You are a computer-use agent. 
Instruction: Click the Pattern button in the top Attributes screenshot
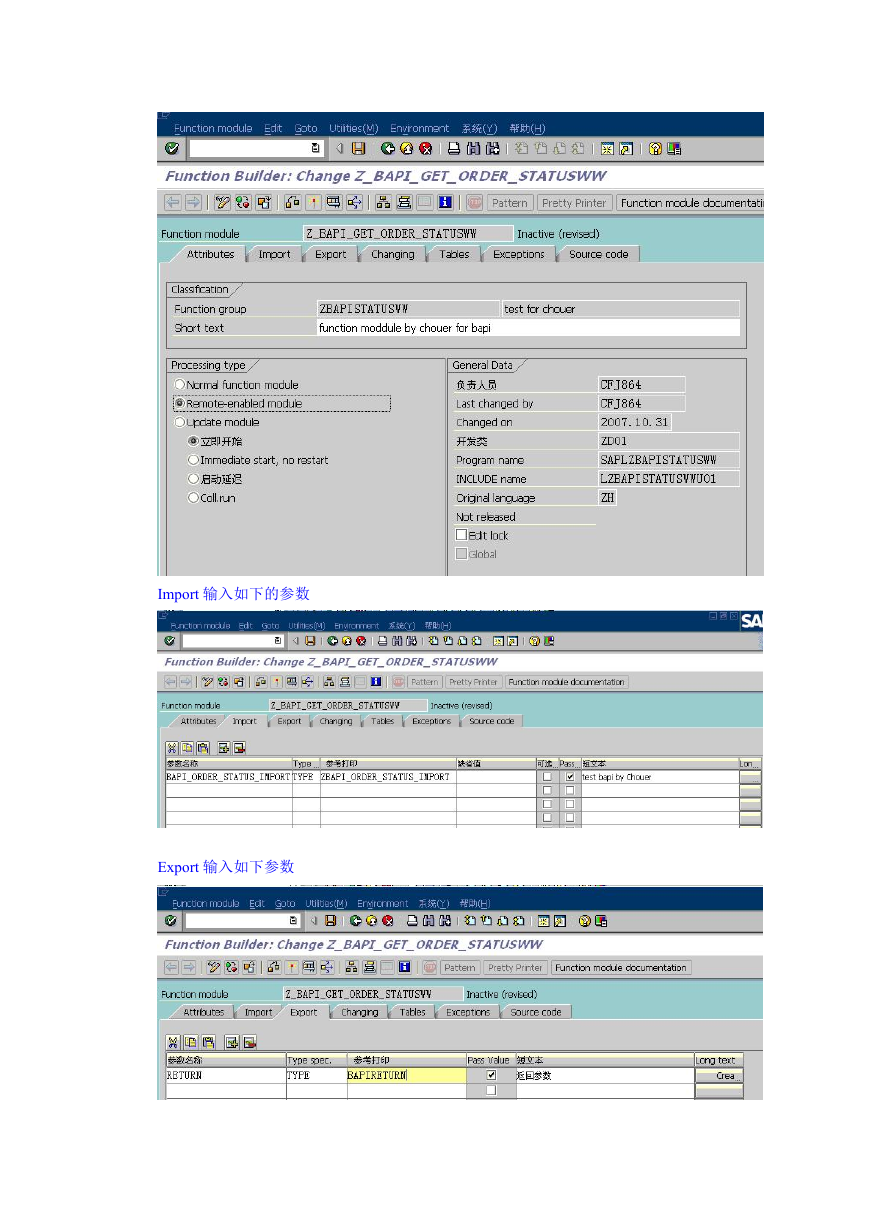(x=510, y=203)
